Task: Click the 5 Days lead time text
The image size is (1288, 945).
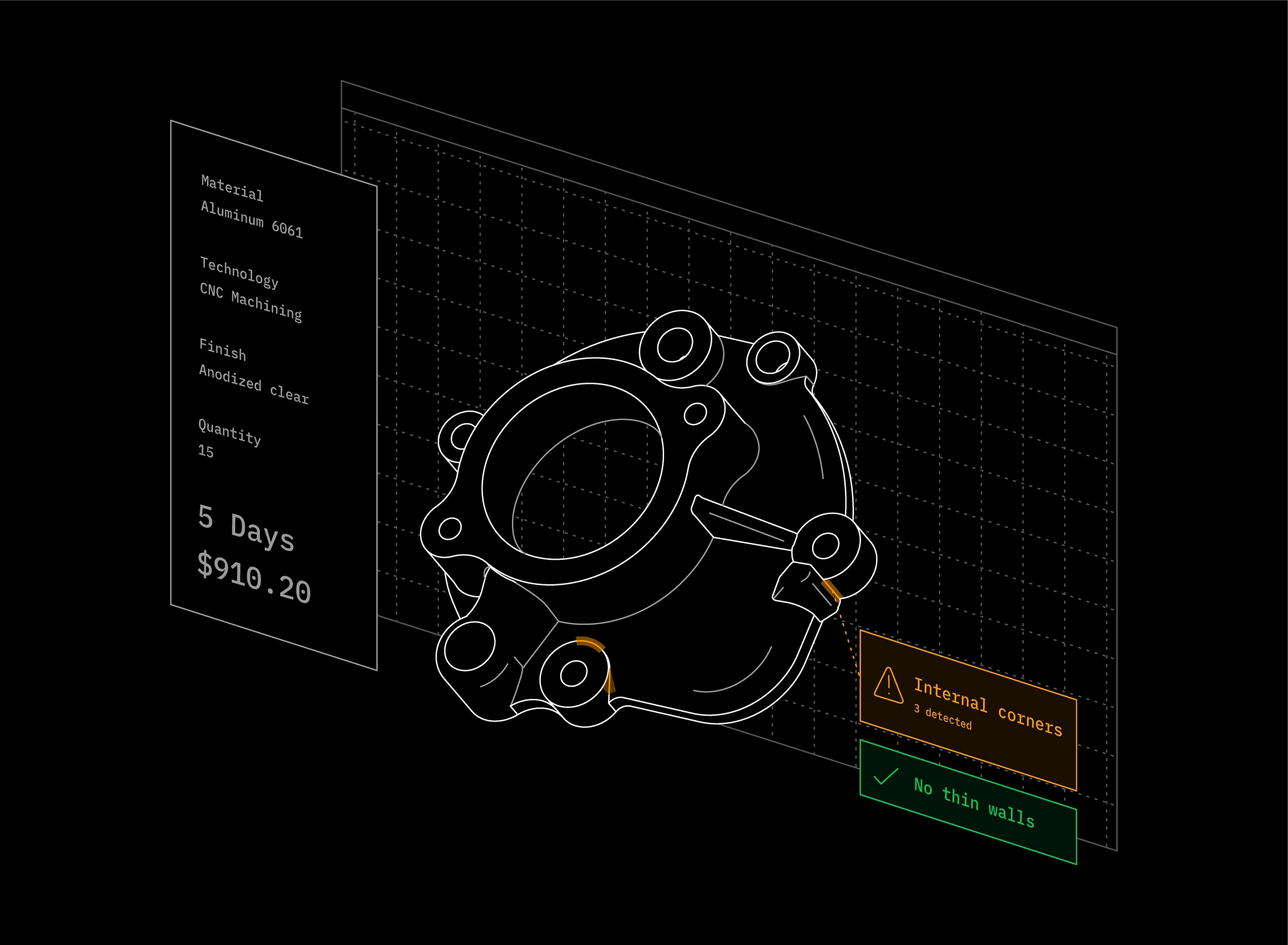Action: click(x=246, y=528)
